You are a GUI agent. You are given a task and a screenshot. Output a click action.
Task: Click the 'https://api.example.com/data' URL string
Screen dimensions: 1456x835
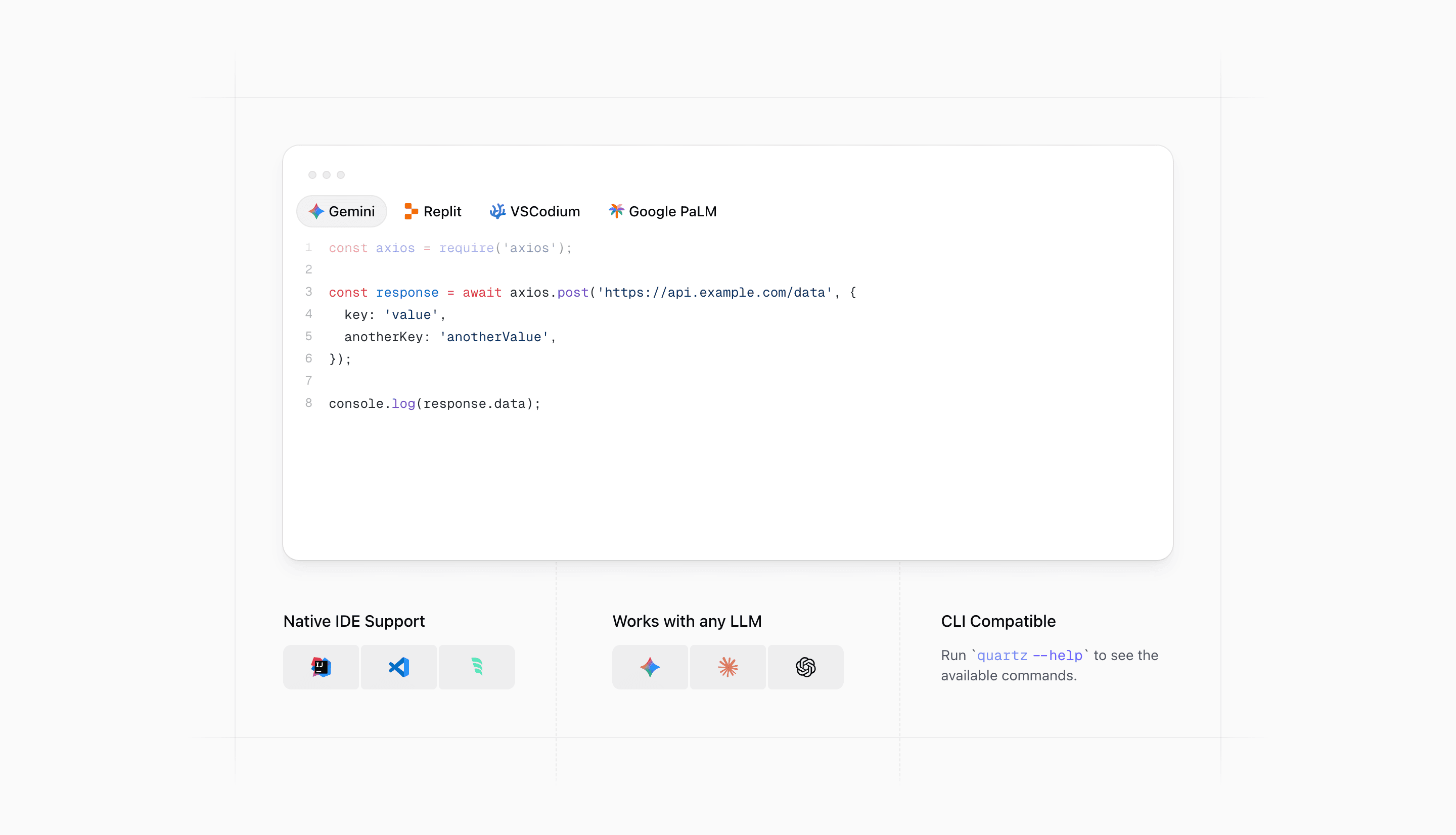(715, 293)
